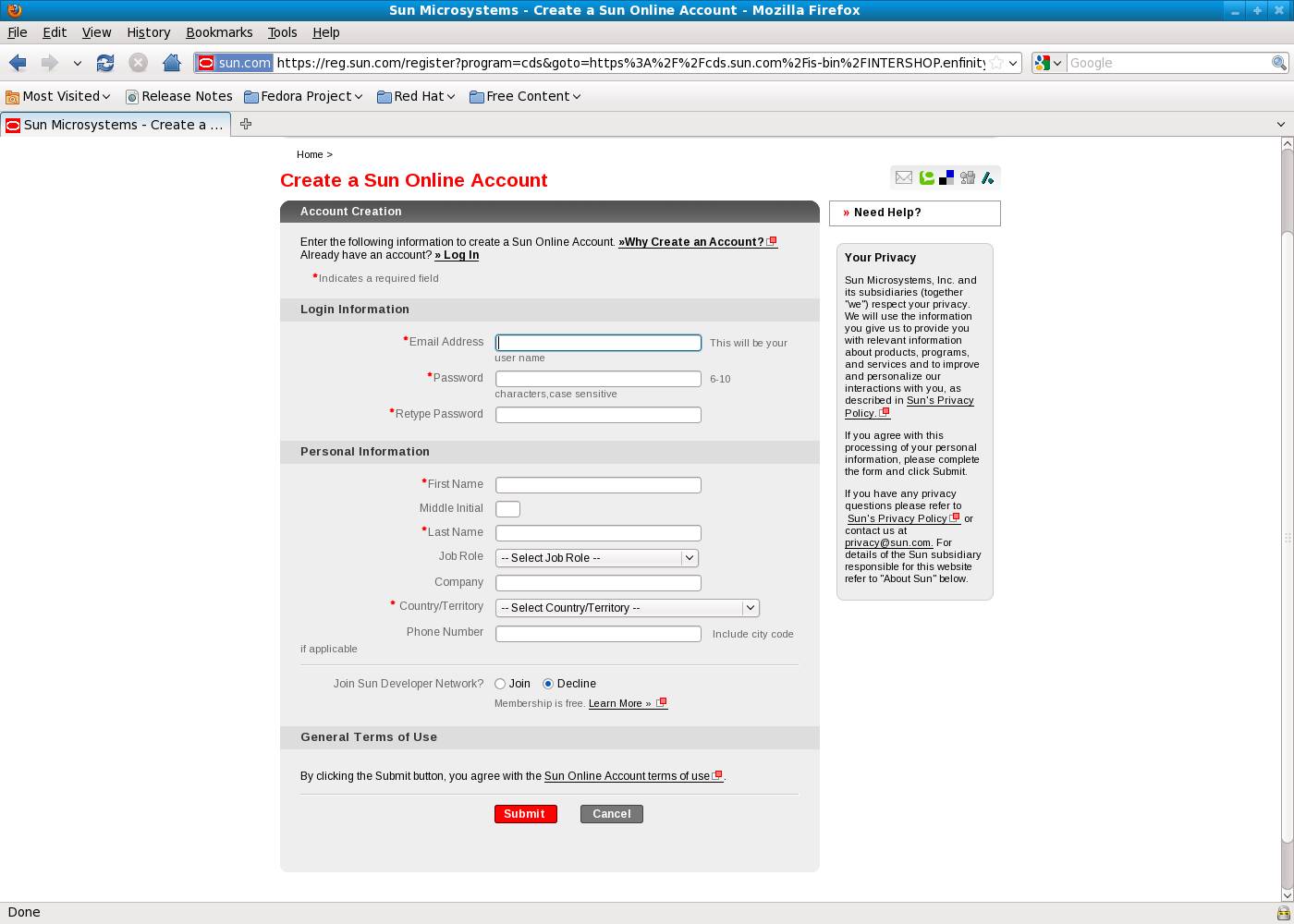The width and height of the screenshot is (1294, 924).
Task: Click the Digg share icon
Action: [x=968, y=177]
